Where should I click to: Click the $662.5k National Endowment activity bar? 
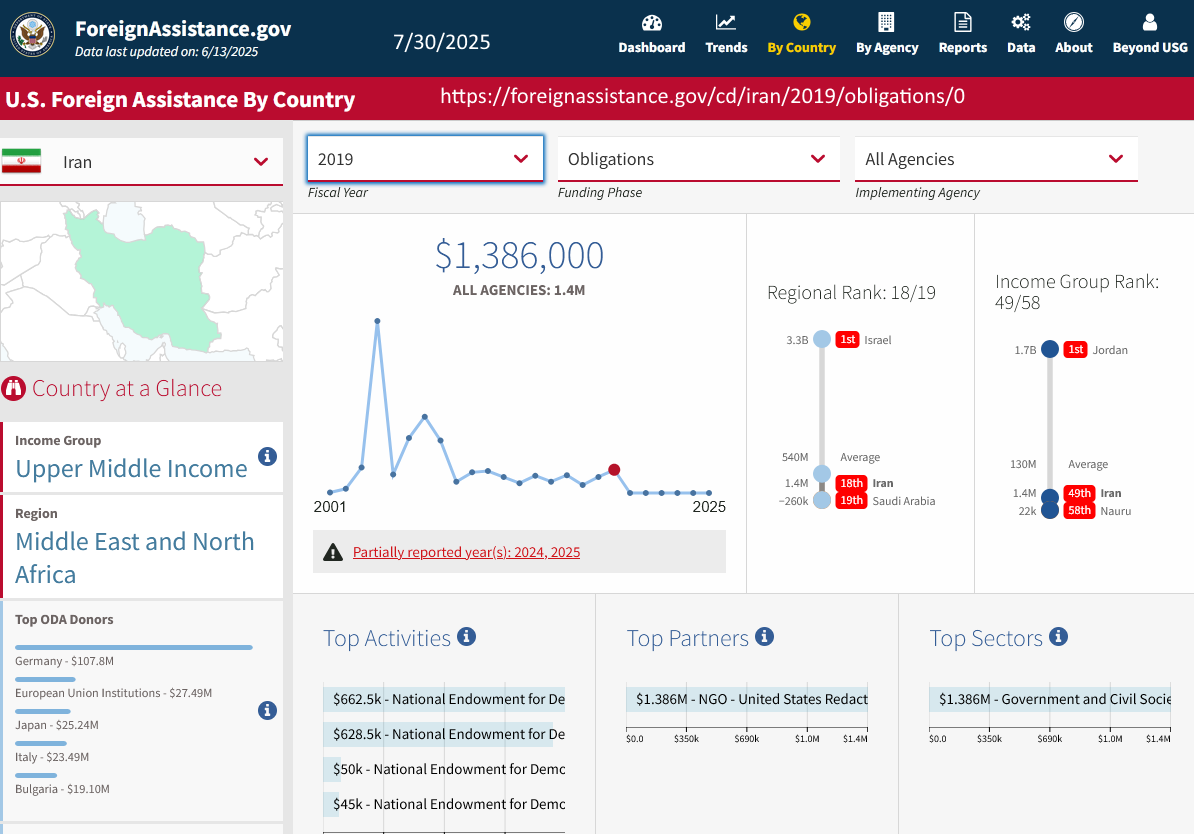coord(444,699)
